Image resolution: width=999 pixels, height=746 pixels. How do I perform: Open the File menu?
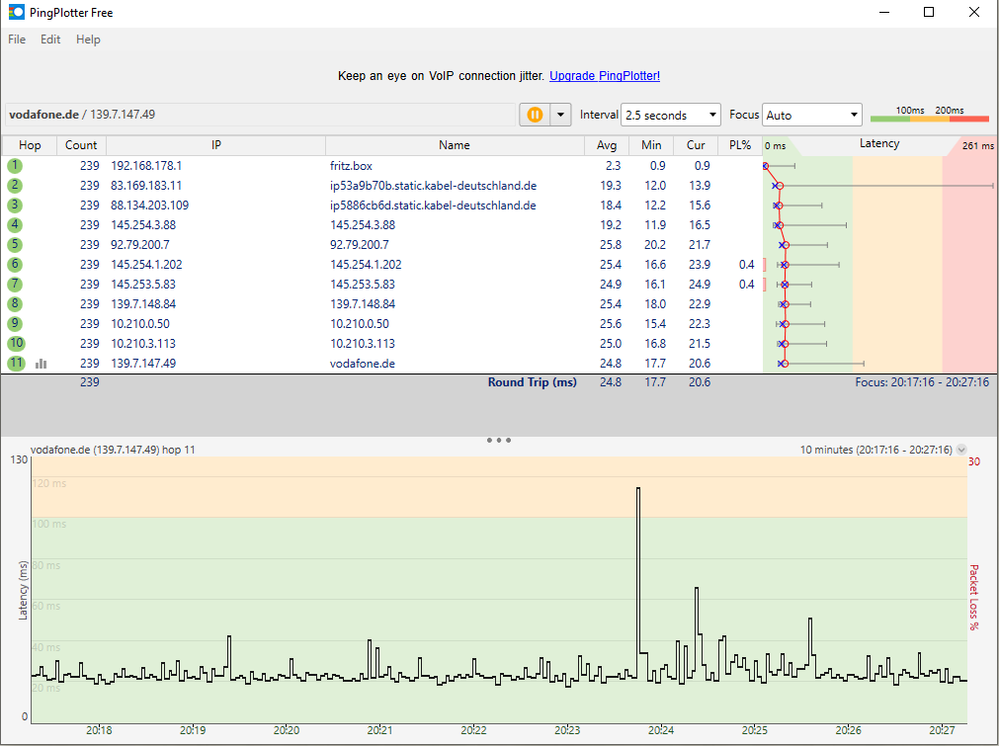(x=17, y=40)
